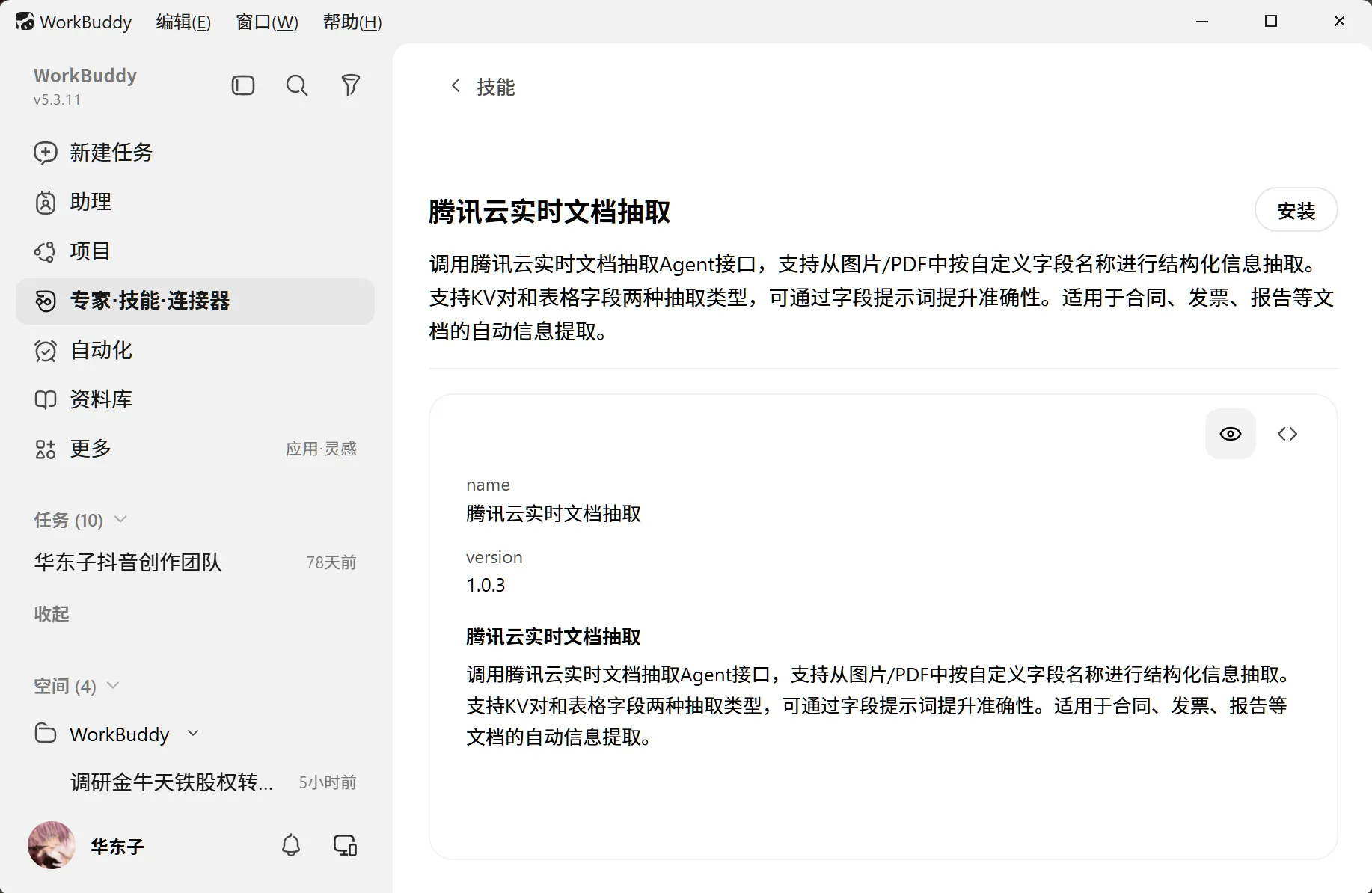Open the 华东子 account name

click(x=117, y=846)
